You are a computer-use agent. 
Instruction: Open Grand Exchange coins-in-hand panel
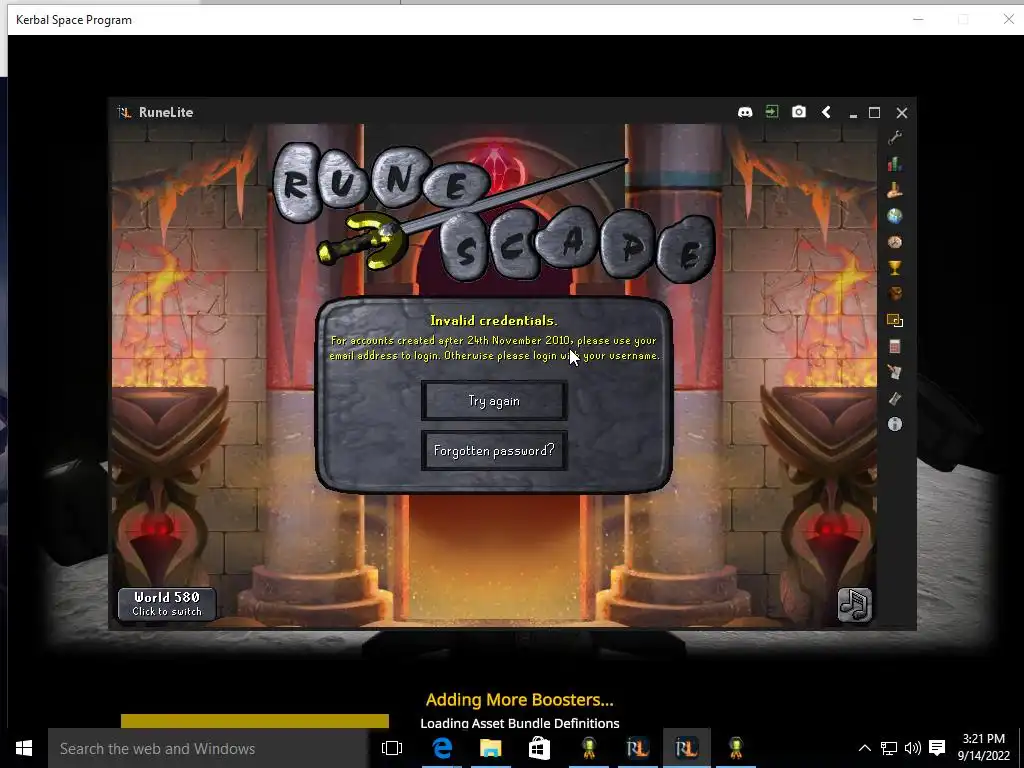[x=895, y=189]
